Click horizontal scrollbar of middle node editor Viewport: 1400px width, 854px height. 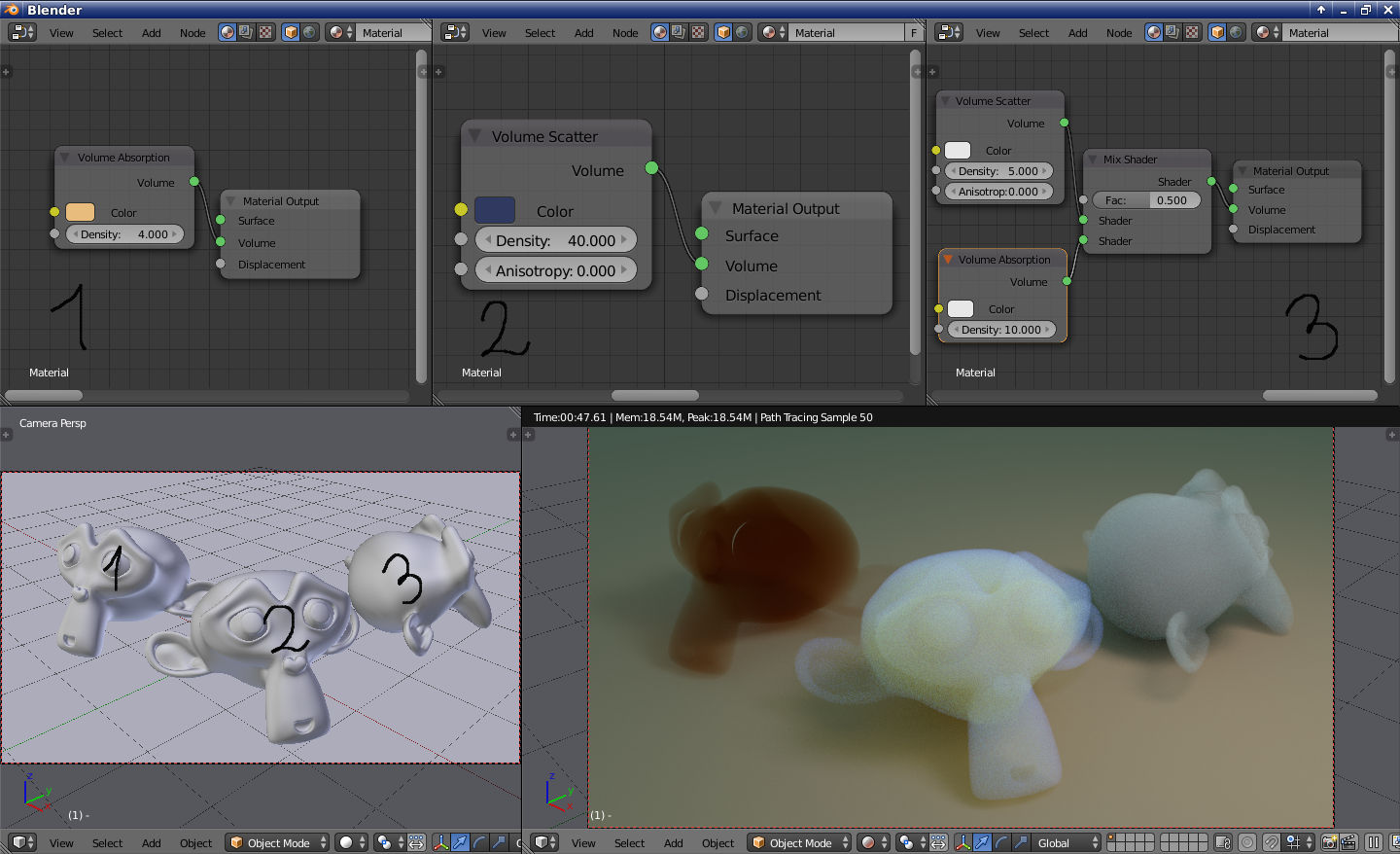tap(655, 396)
